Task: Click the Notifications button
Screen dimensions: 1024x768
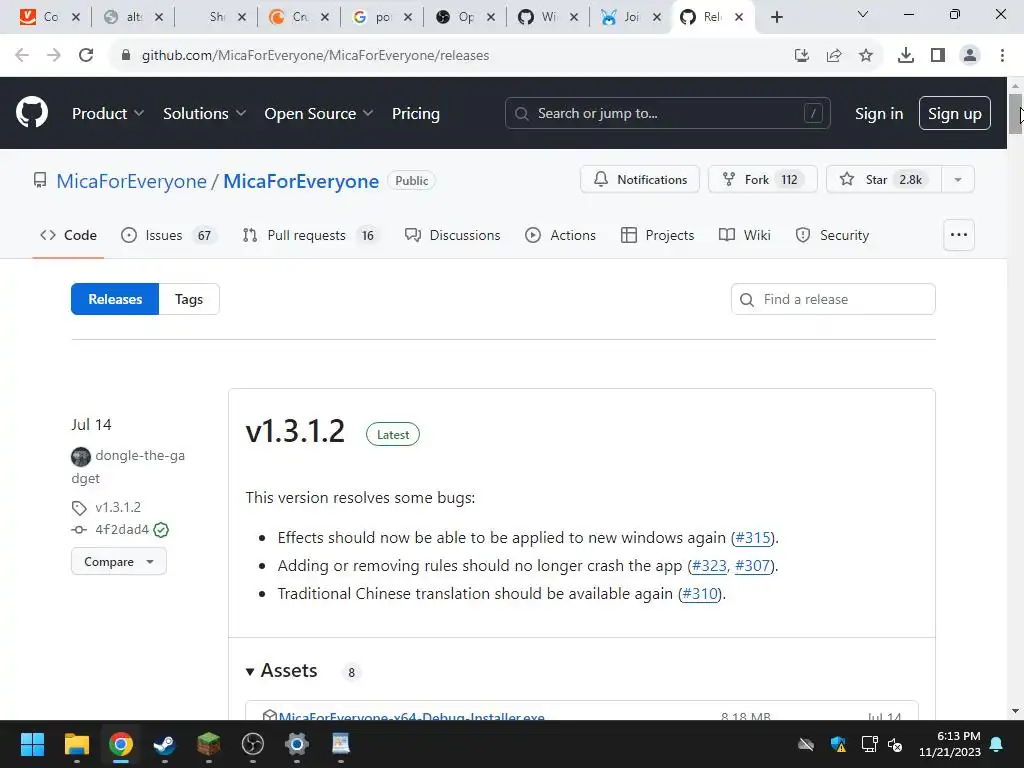Action: pos(640,180)
